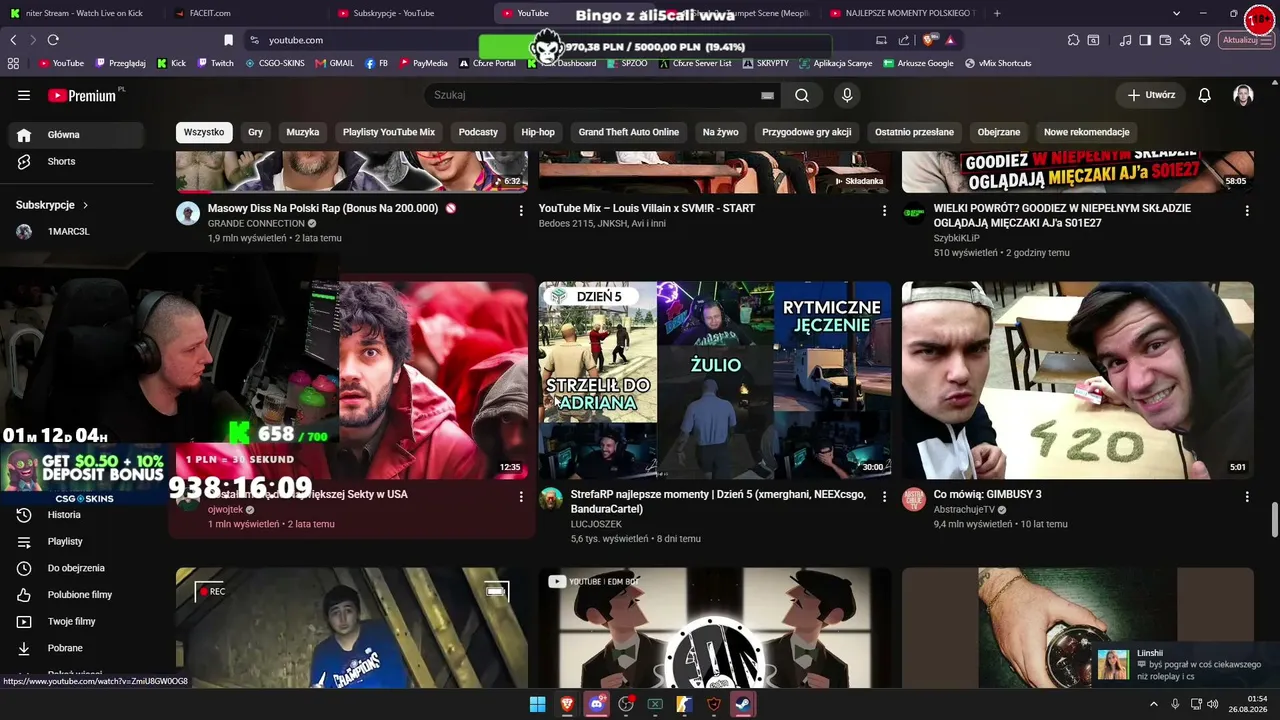Select the Gry filter chip
Screen dimensions: 1280x720
(256, 132)
